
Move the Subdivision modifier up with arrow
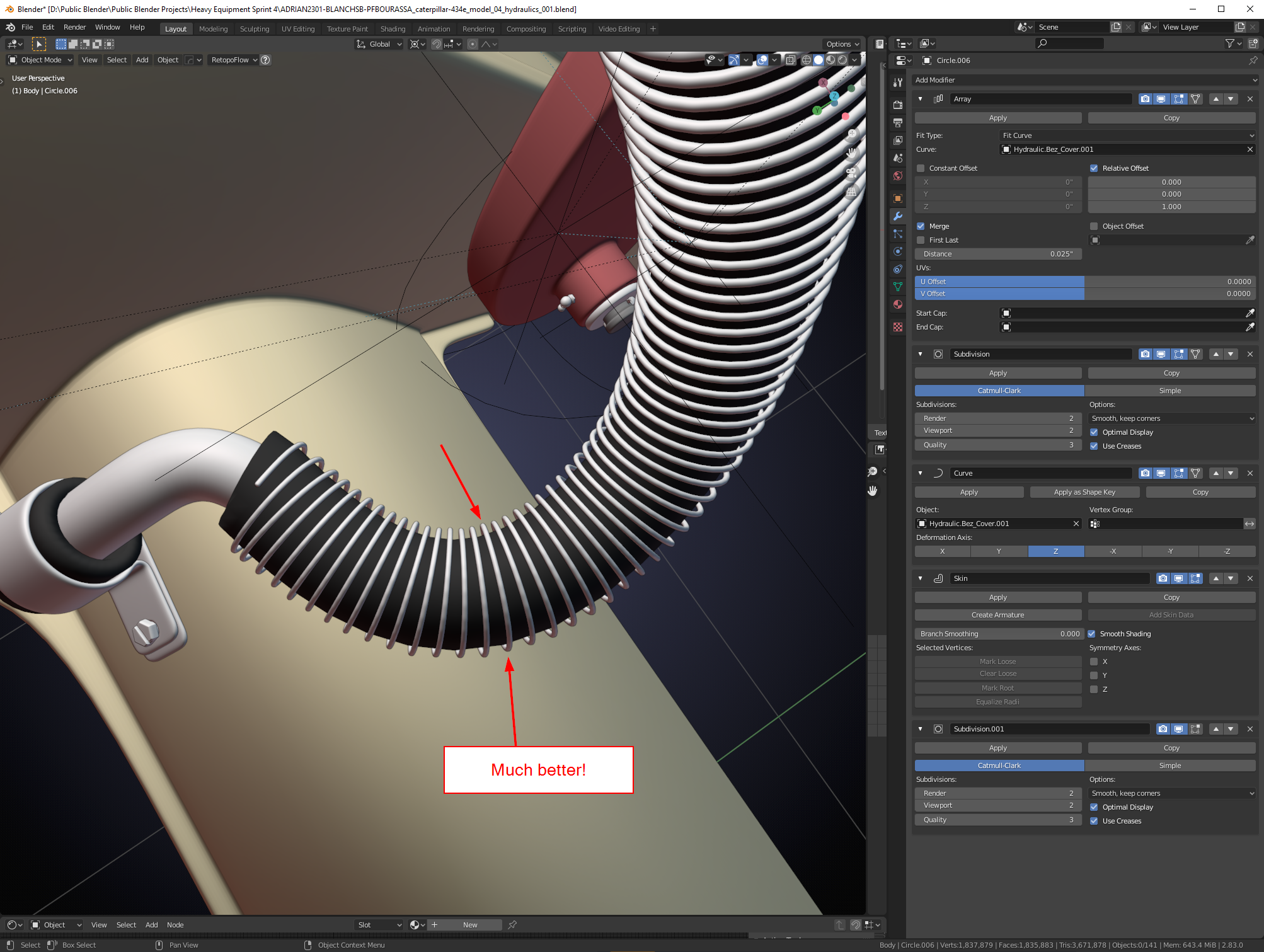pyautogui.click(x=1215, y=354)
